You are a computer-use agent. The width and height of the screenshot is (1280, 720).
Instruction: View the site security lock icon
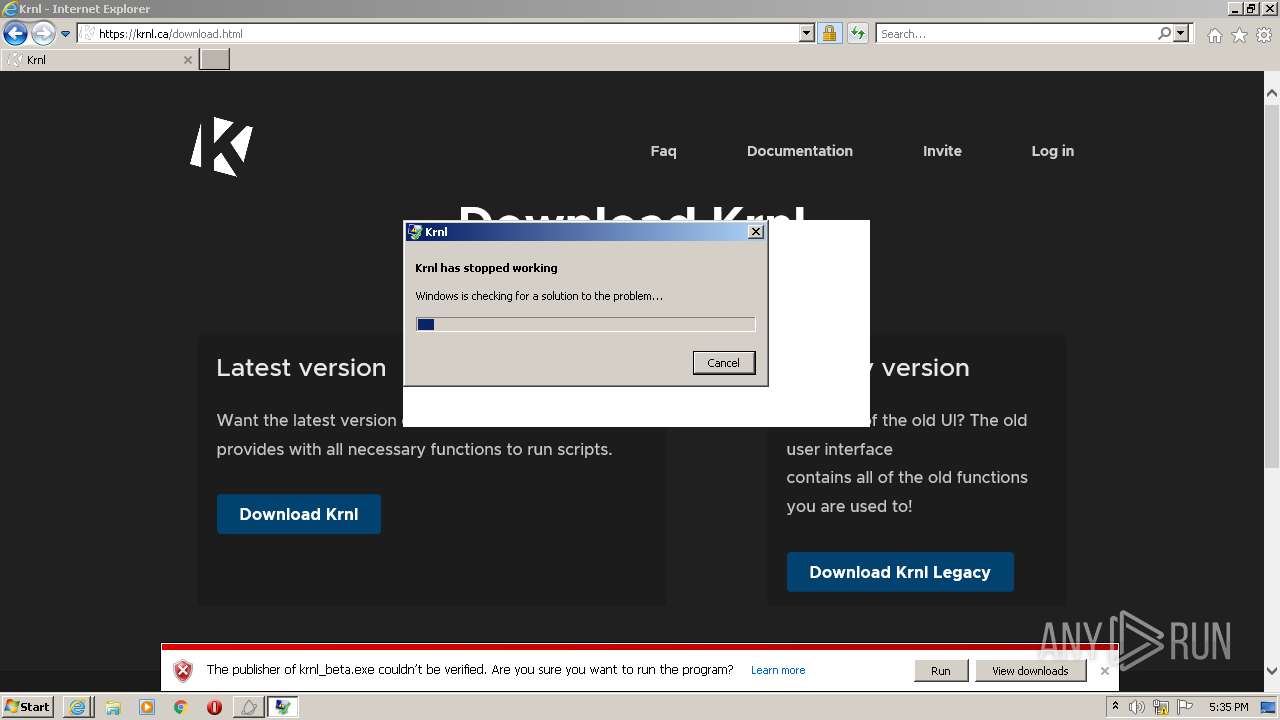point(829,33)
